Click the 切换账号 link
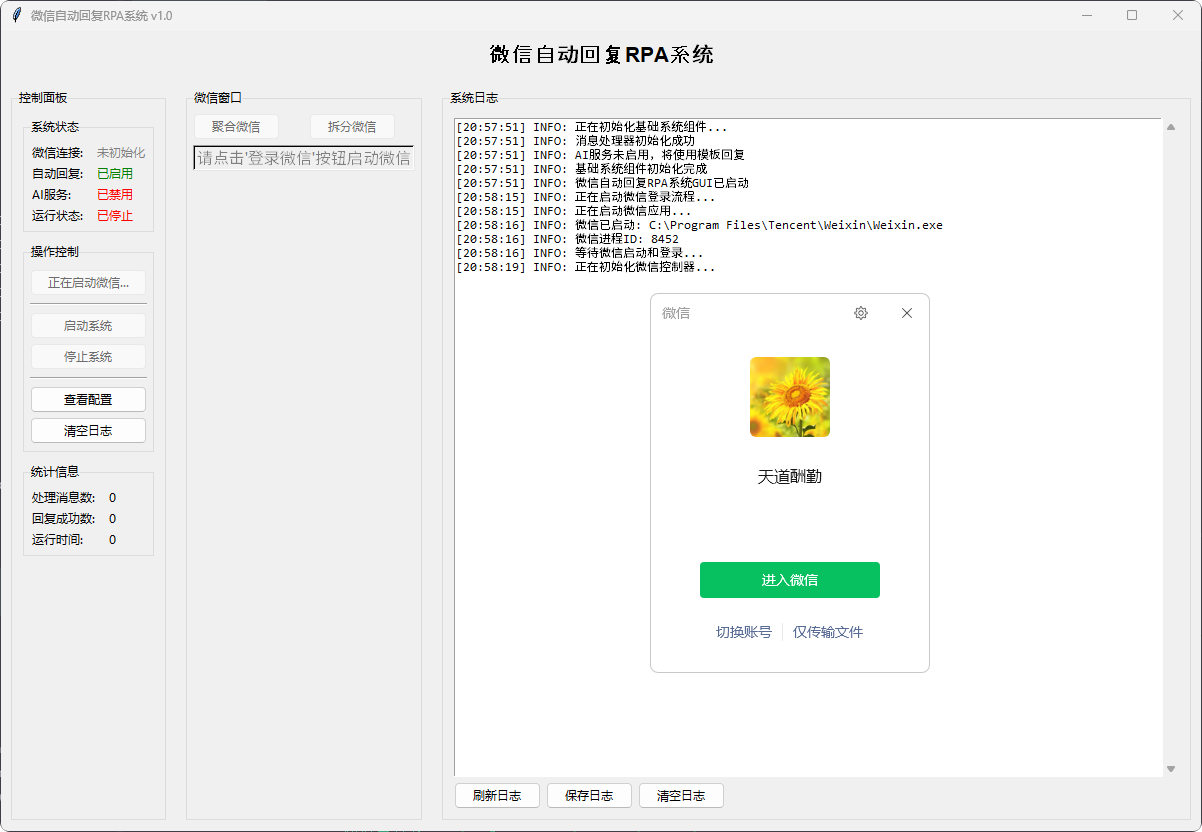The height and width of the screenshot is (832, 1202). (744, 632)
